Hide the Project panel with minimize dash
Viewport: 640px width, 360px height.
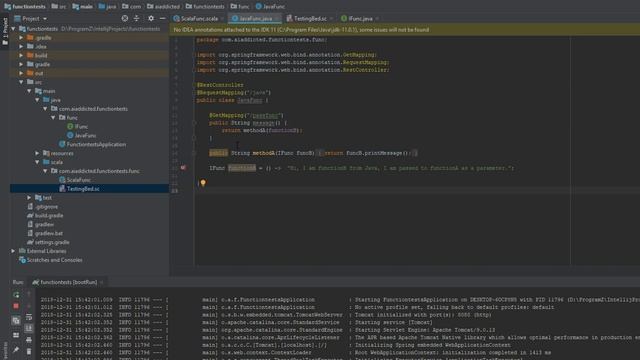click(x=162, y=18)
